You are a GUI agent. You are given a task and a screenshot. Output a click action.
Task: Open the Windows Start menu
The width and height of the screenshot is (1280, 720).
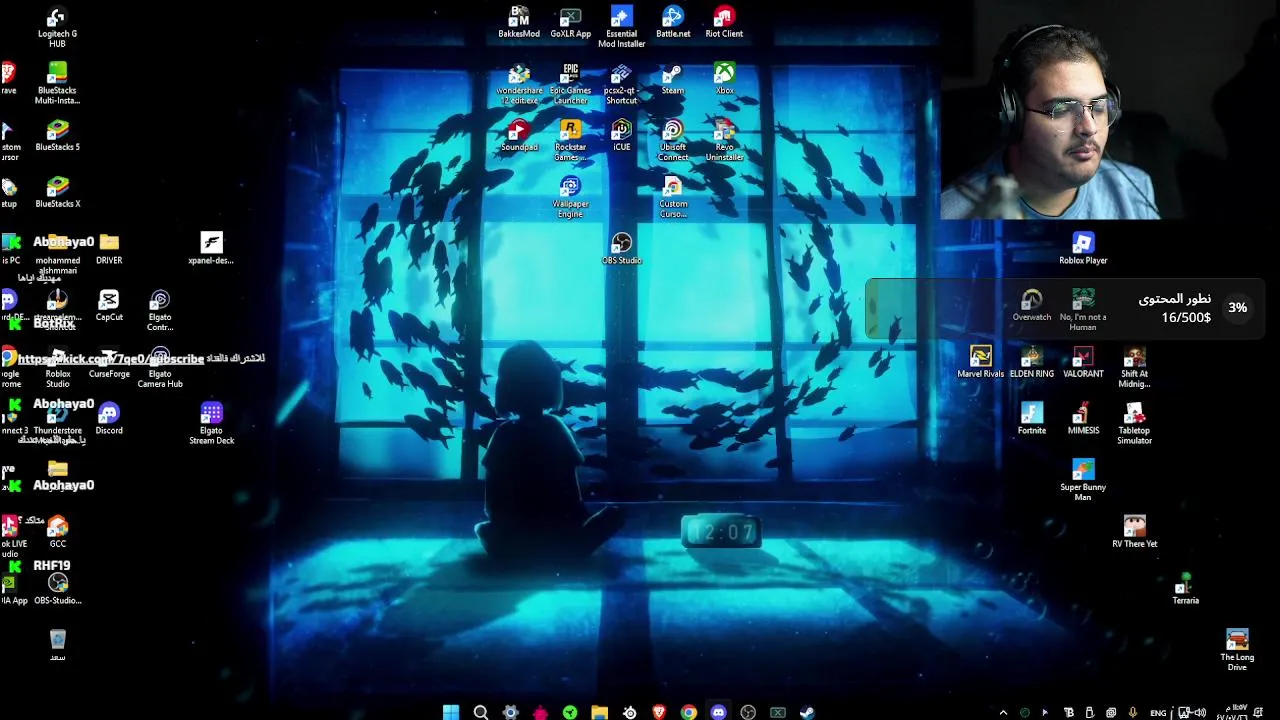point(451,712)
